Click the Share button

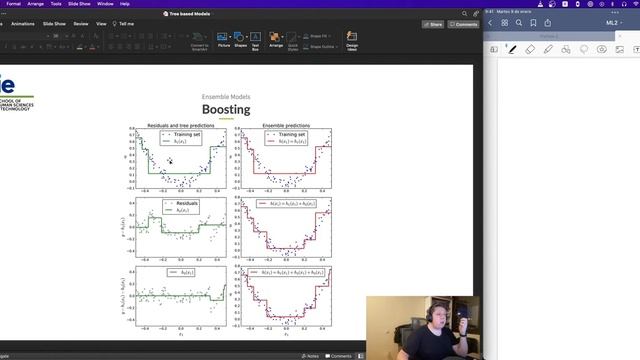click(433, 24)
